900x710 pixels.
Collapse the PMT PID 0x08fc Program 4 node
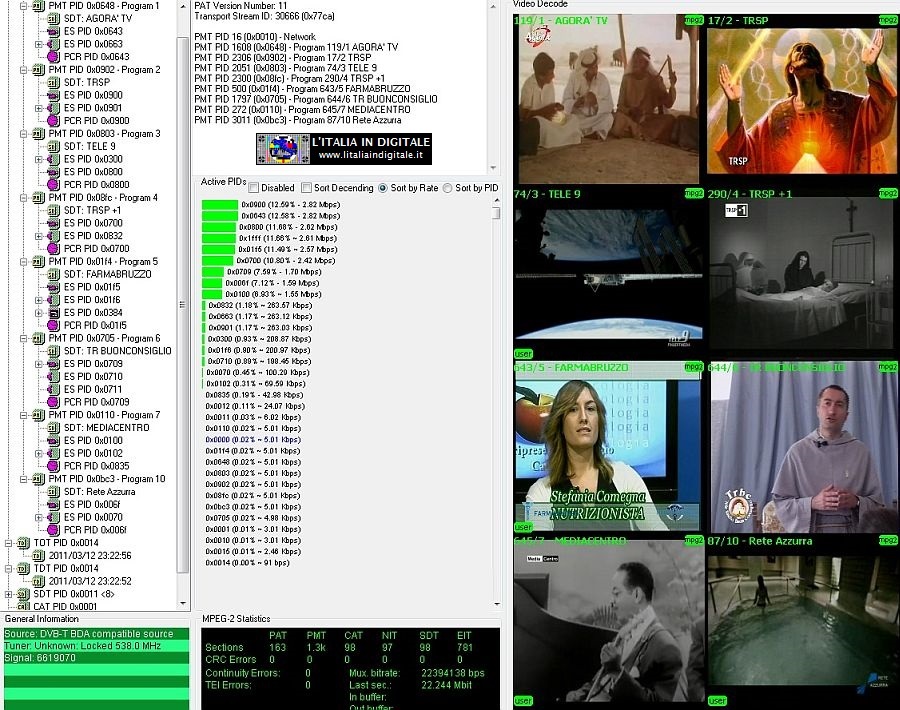[24, 197]
